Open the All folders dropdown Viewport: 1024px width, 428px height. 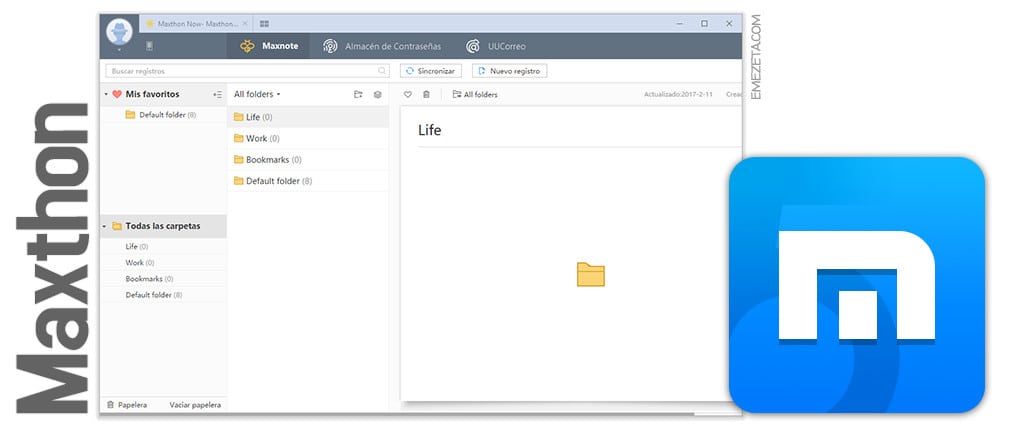pos(257,94)
